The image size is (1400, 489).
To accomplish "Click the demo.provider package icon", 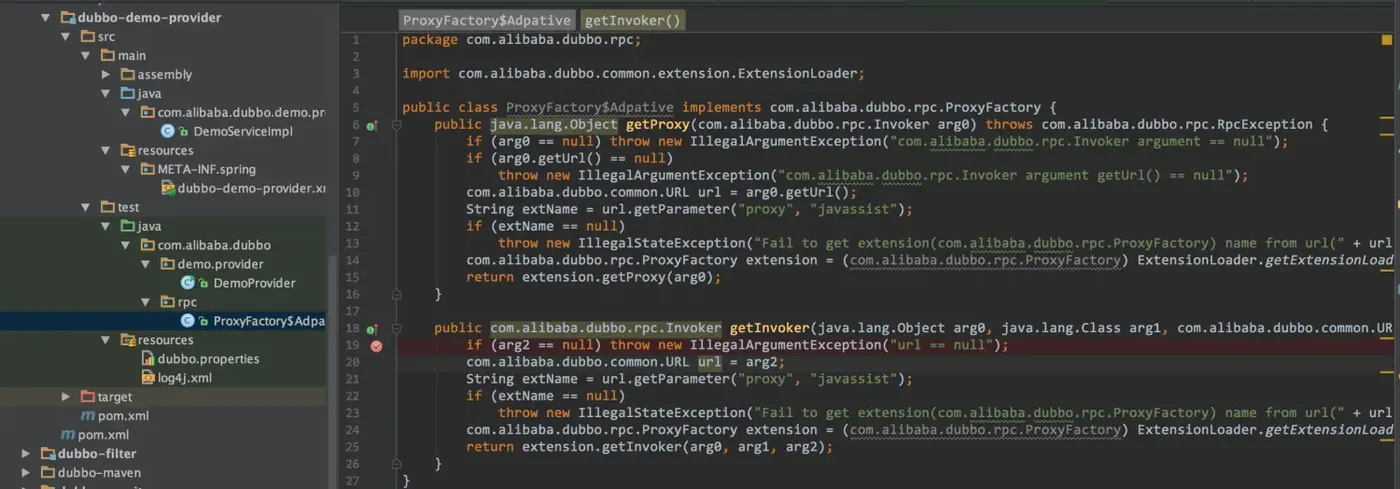I will [x=168, y=265].
